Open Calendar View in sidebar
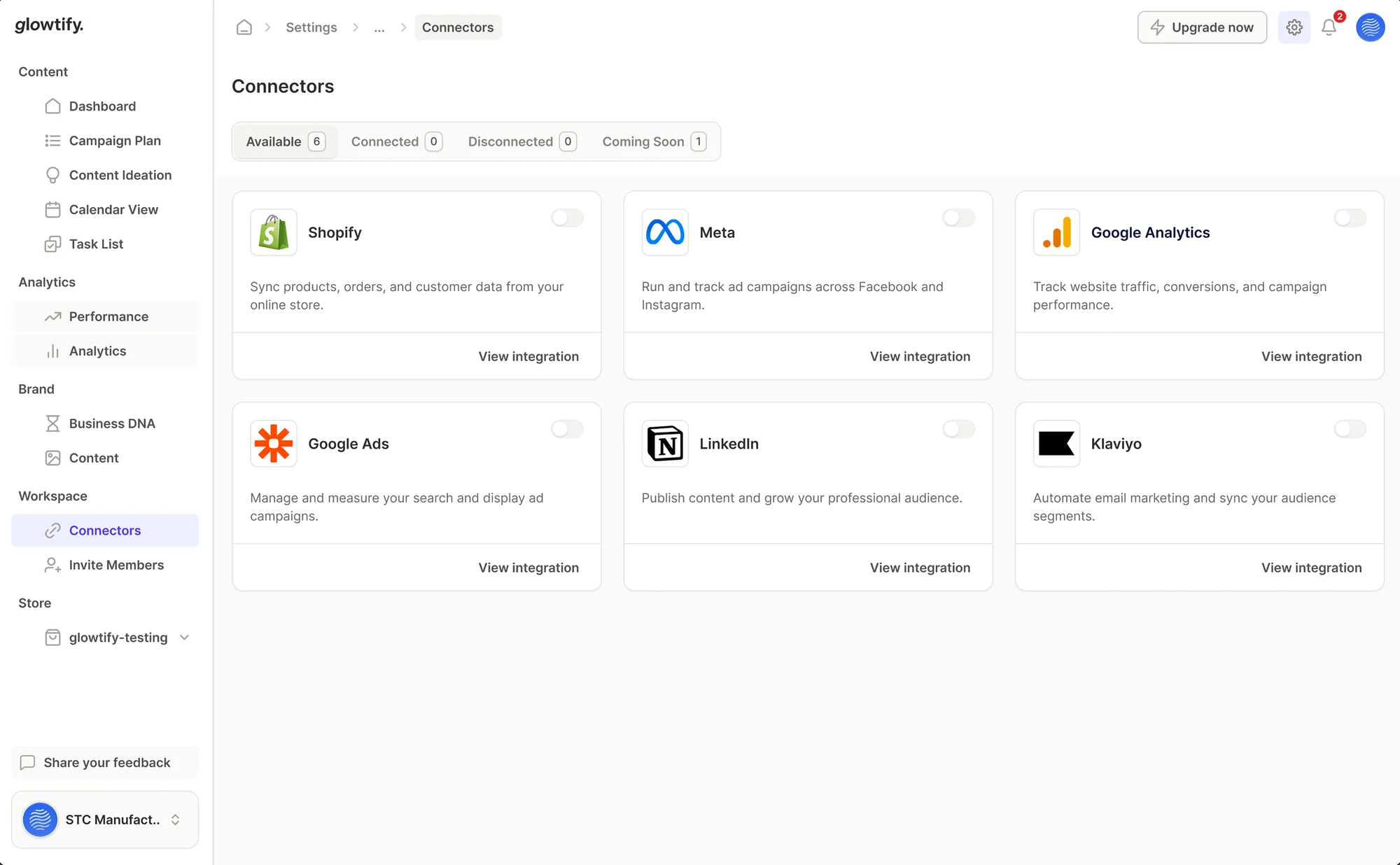Viewport: 1400px width, 865px height. (105, 209)
